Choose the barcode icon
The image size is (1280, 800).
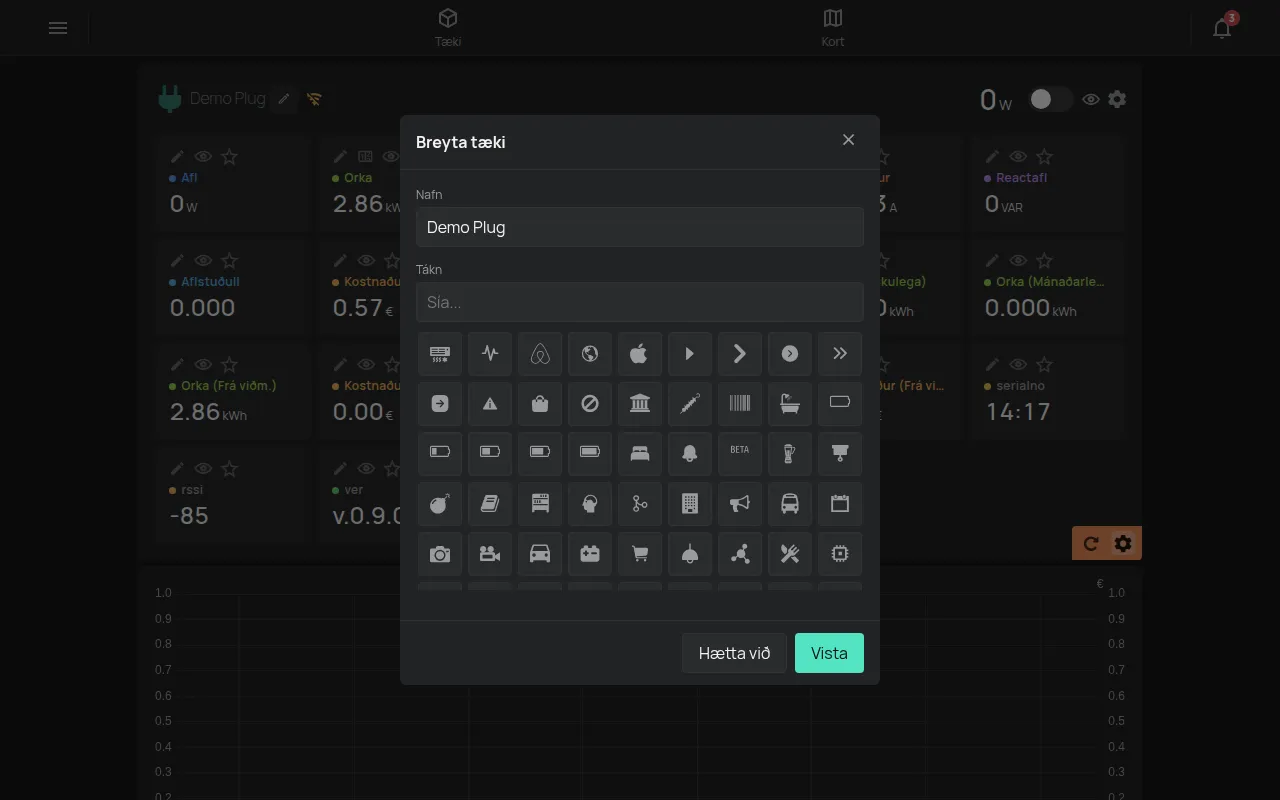(x=740, y=403)
